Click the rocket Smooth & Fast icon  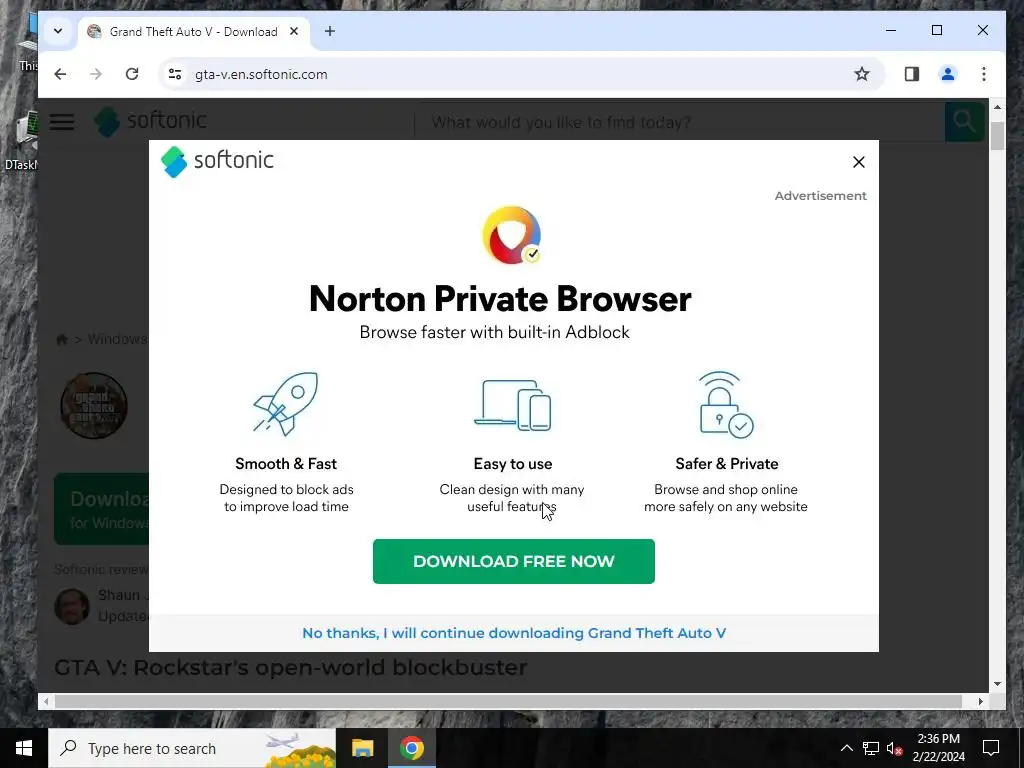click(286, 404)
